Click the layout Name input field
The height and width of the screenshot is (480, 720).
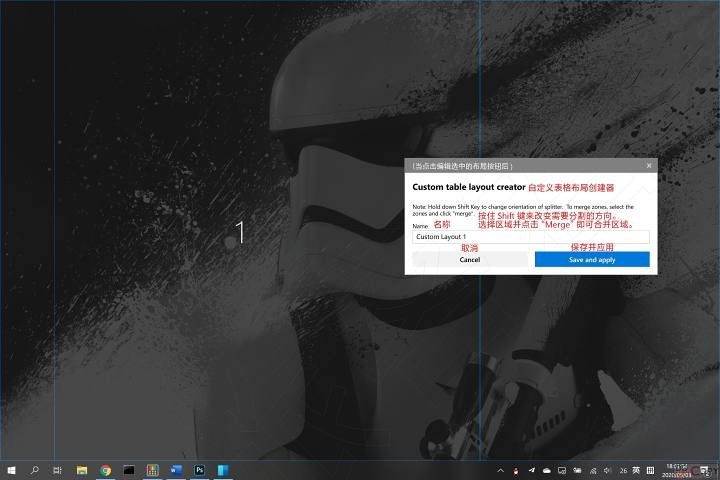tap(531, 237)
